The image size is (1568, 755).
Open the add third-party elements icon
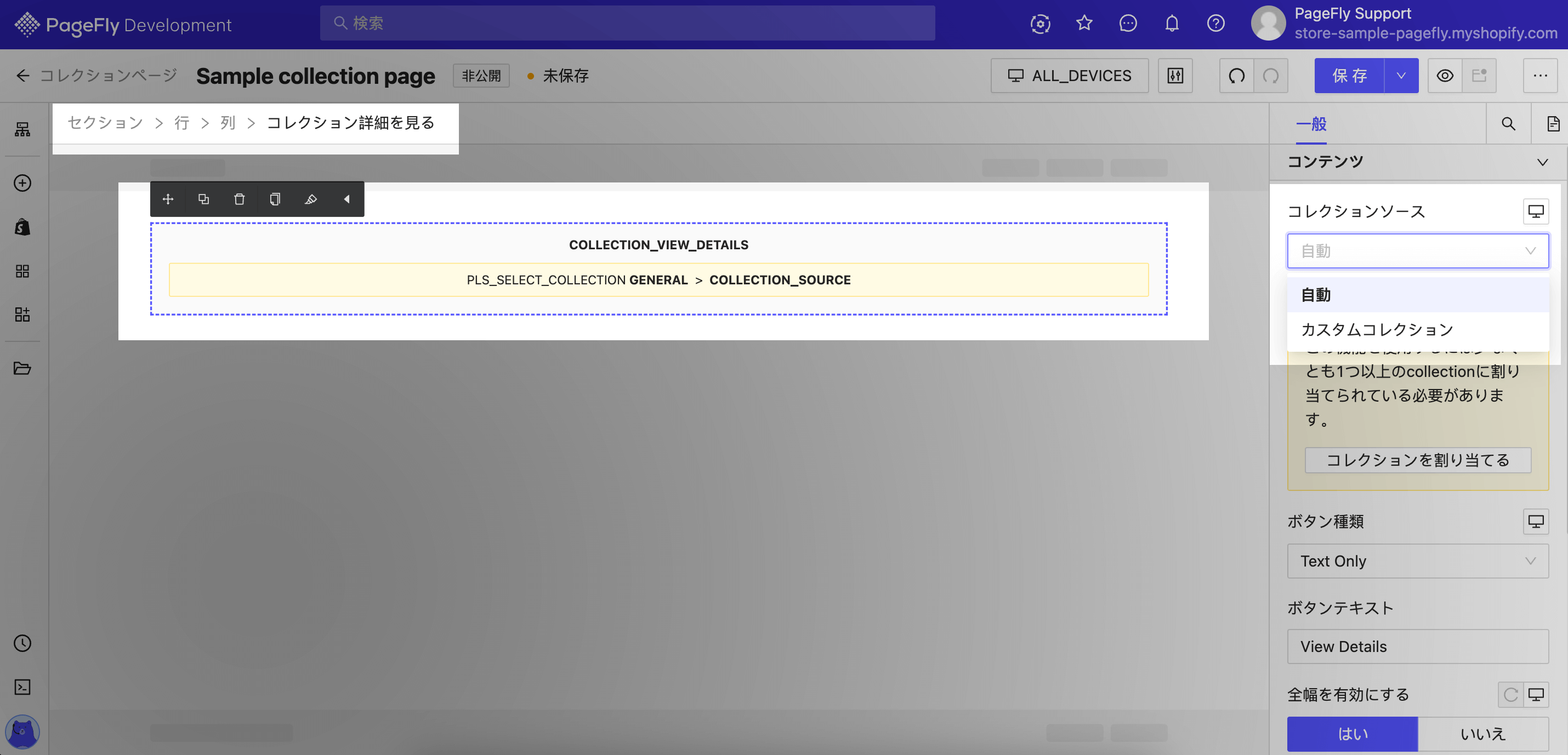tap(22, 314)
